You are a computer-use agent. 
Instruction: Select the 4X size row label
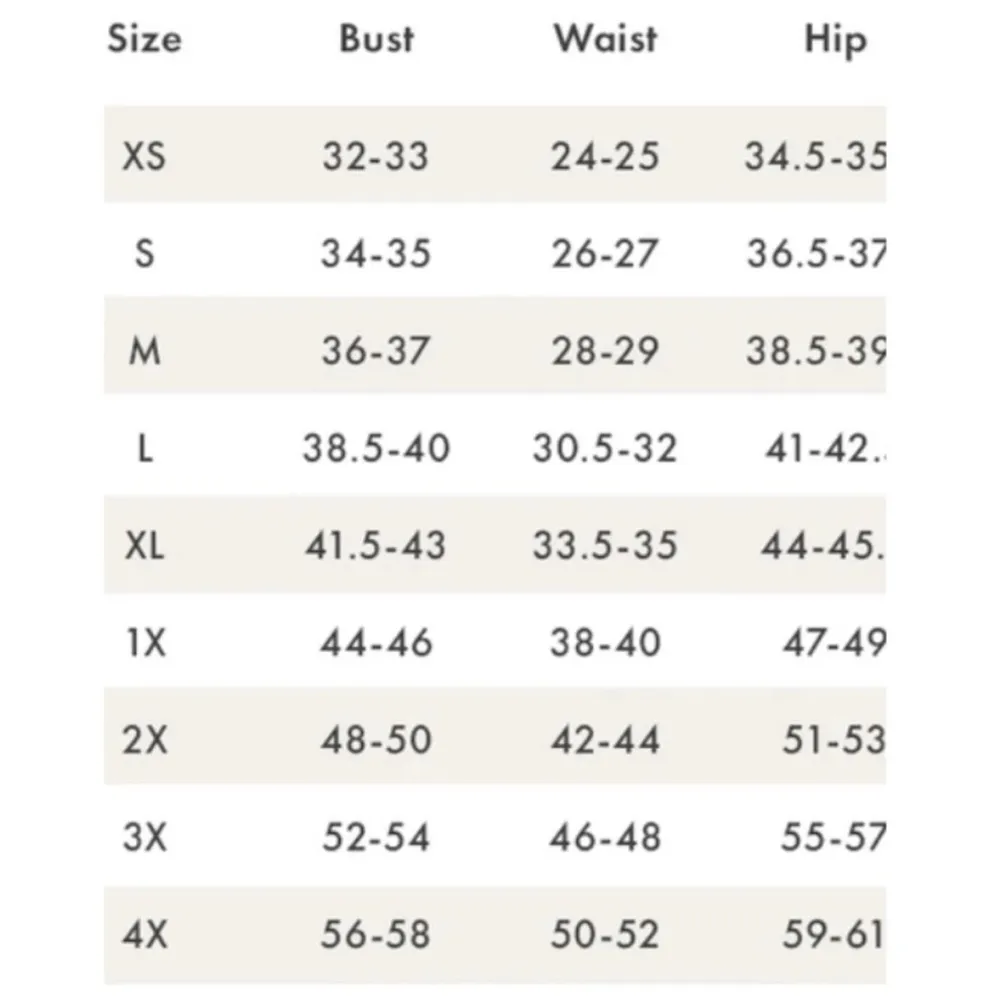coord(145,935)
